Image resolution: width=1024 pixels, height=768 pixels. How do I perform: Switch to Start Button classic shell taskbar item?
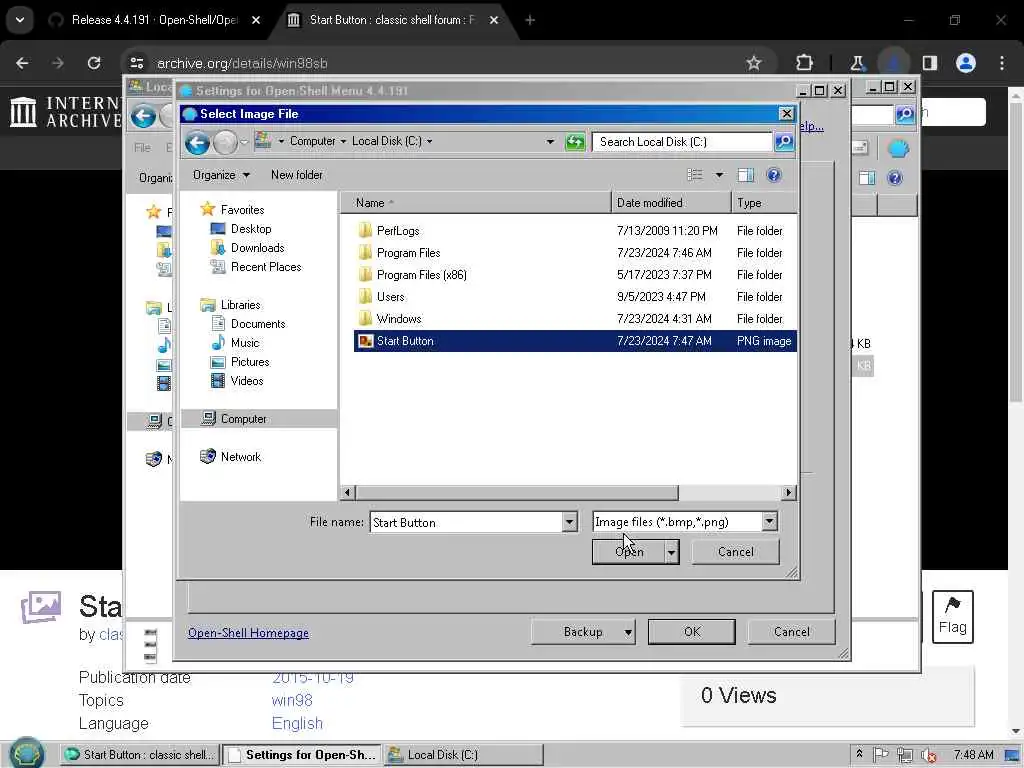(x=140, y=755)
